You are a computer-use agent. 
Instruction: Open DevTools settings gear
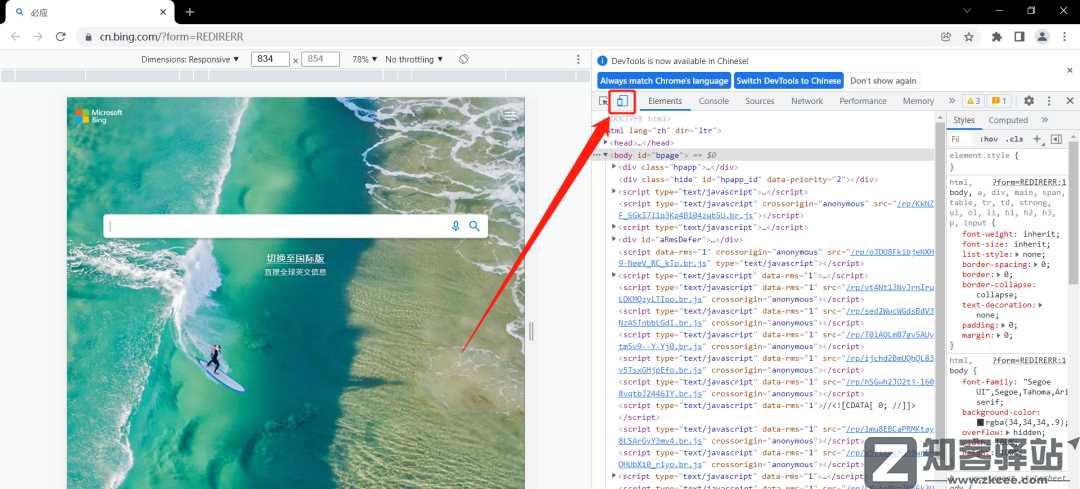1028,101
